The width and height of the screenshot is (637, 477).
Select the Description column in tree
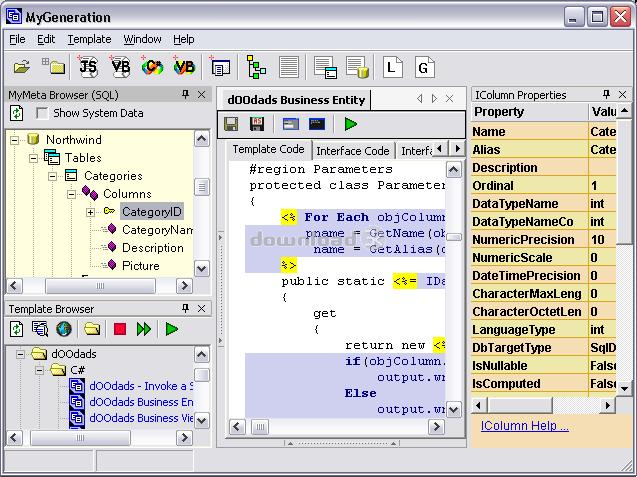point(153,247)
